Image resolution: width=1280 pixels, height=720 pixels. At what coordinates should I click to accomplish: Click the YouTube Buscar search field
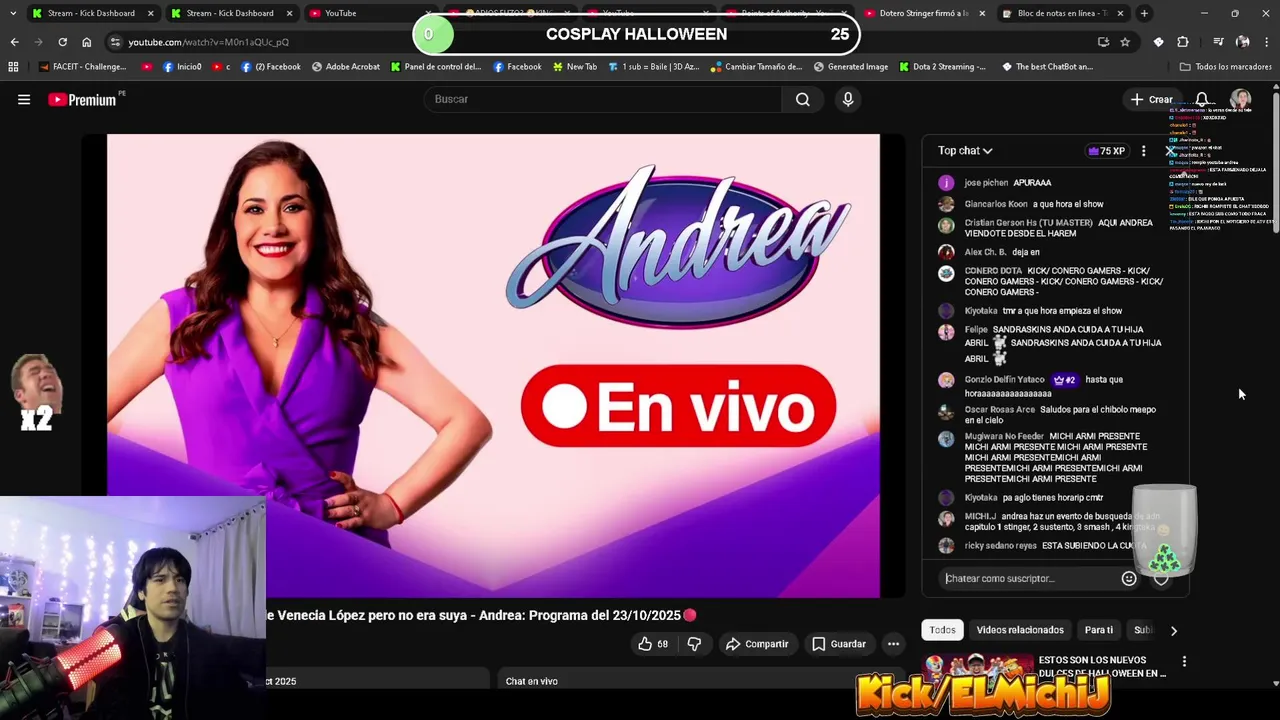603,99
